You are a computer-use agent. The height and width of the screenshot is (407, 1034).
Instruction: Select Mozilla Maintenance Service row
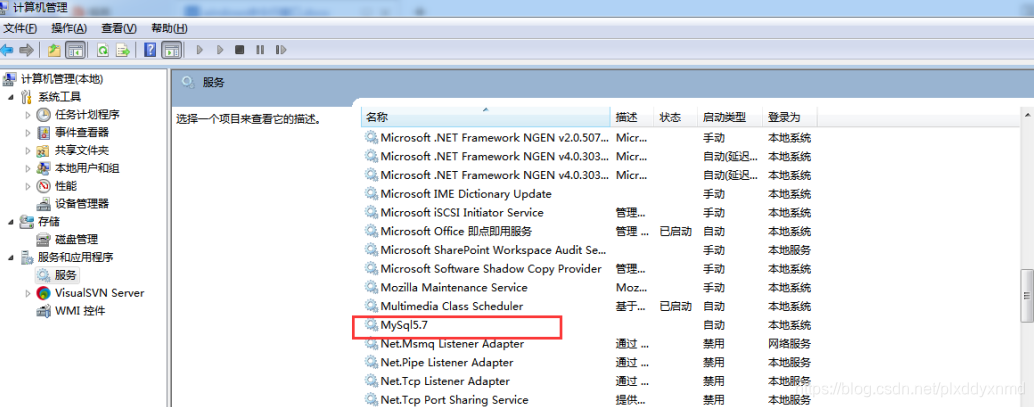[x=590, y=288]
